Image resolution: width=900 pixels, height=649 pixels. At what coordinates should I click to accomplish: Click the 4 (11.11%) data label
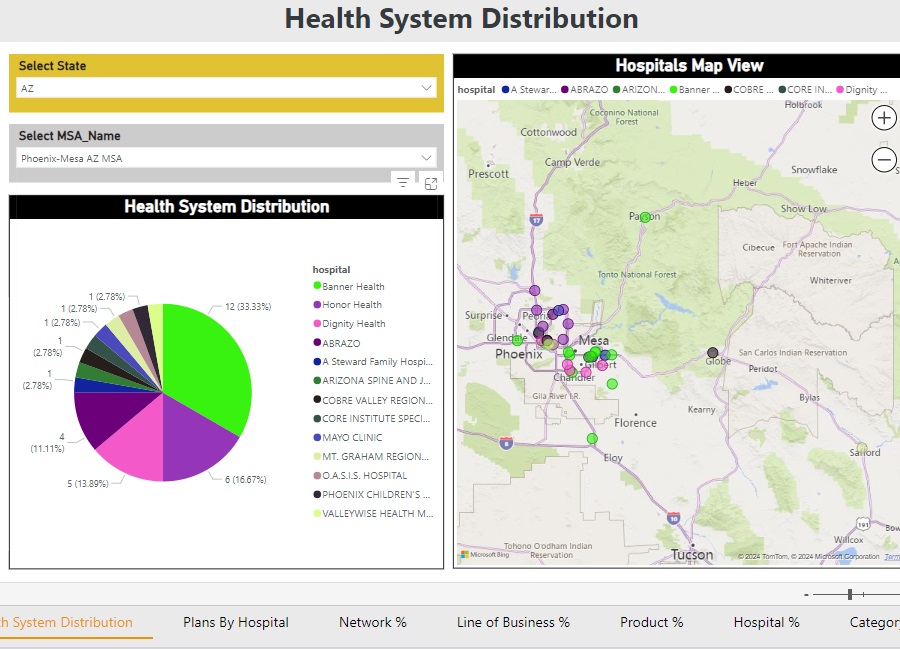pos(47,442)
